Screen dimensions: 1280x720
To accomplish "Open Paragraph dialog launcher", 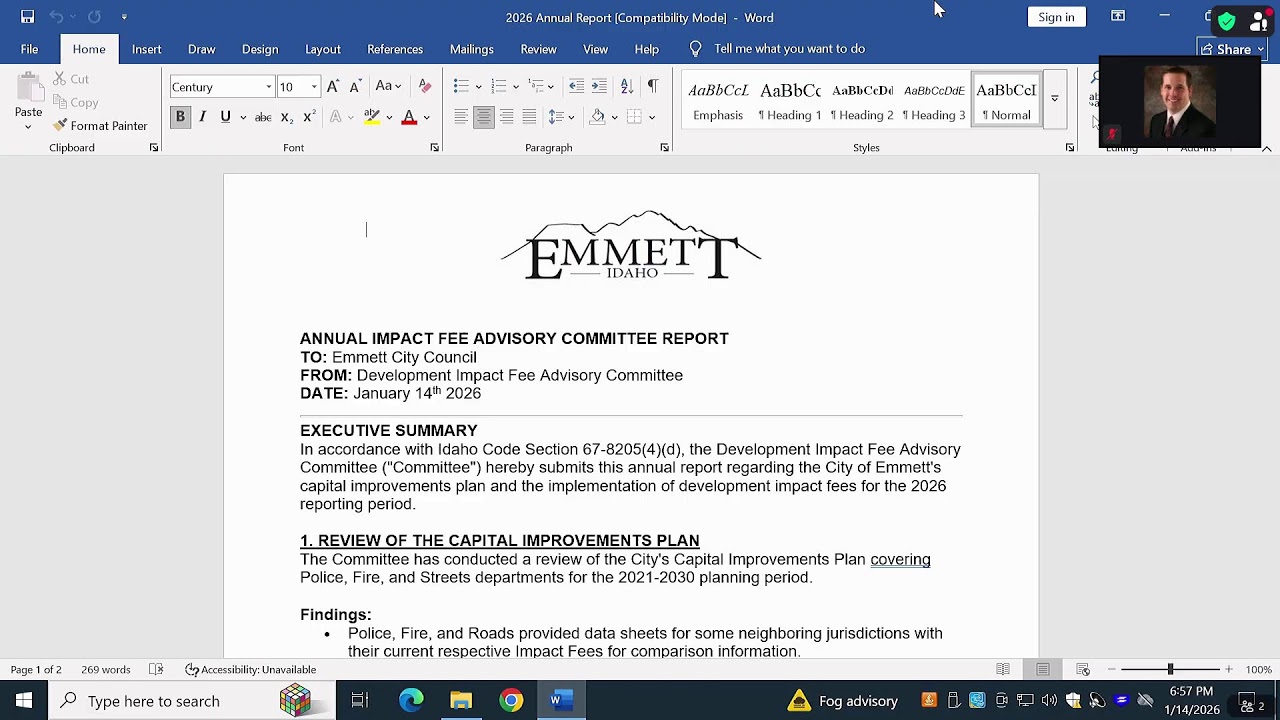I will point(664,148).
